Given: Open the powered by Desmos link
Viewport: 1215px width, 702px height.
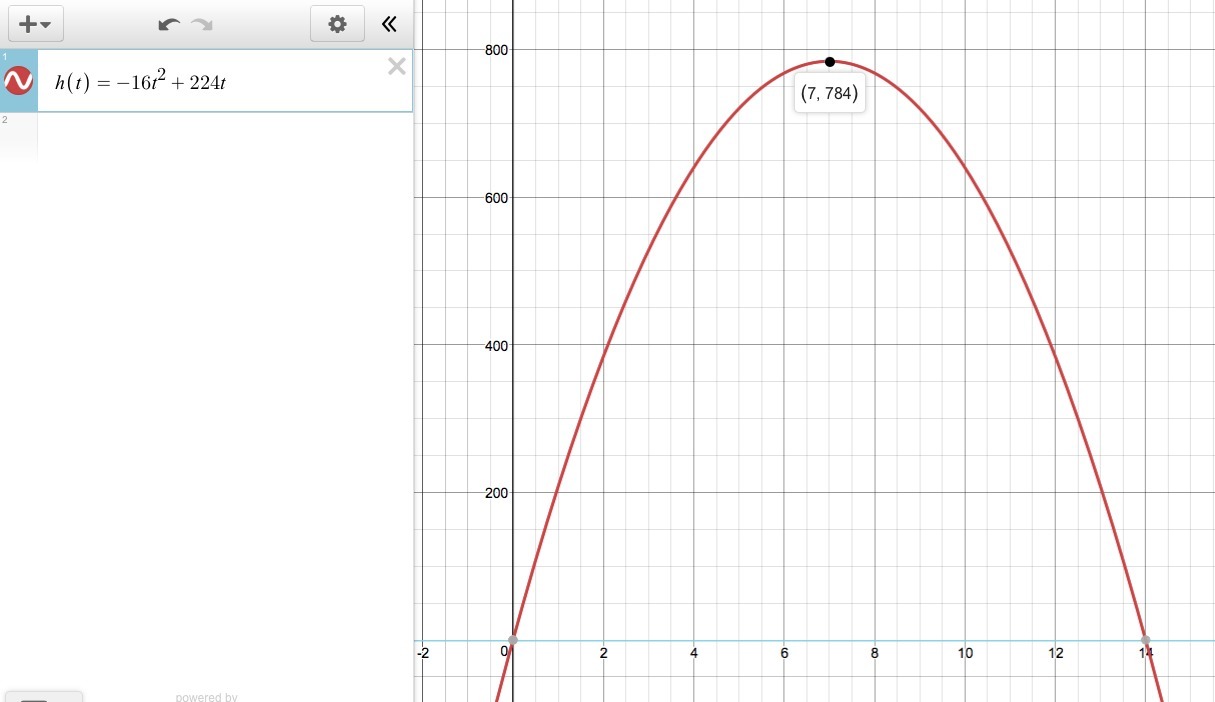Looking at the screenshot, I should (x=206, y=697).
